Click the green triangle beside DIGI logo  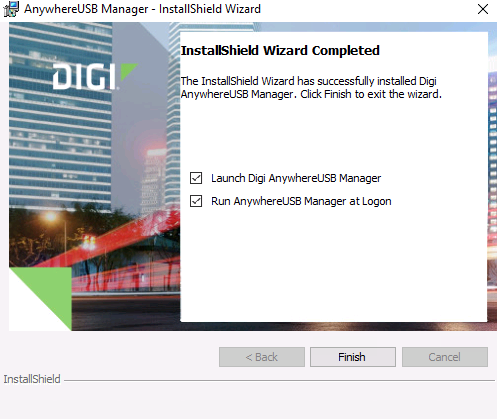coord(128,71)
